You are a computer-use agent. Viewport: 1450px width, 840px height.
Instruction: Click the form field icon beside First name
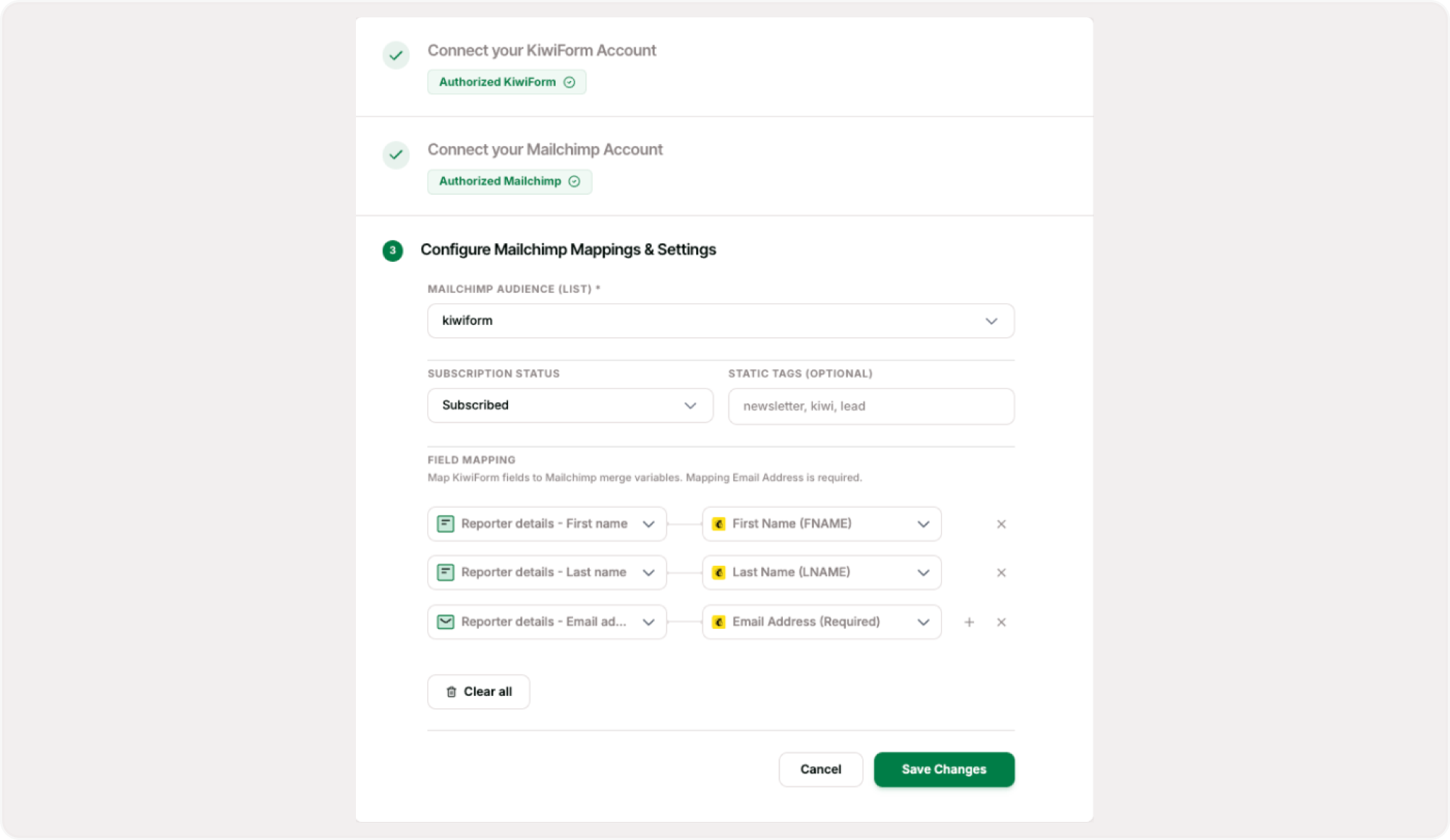point(446,524)
